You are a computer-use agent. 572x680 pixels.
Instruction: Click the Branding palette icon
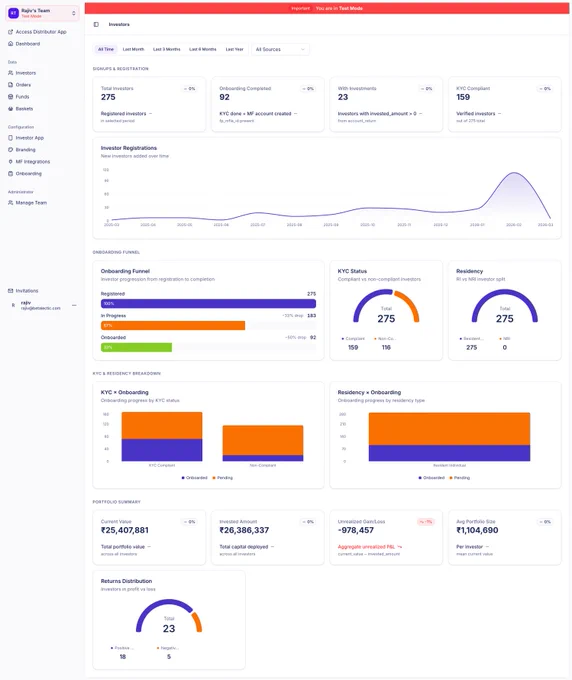tap(10, 150)
